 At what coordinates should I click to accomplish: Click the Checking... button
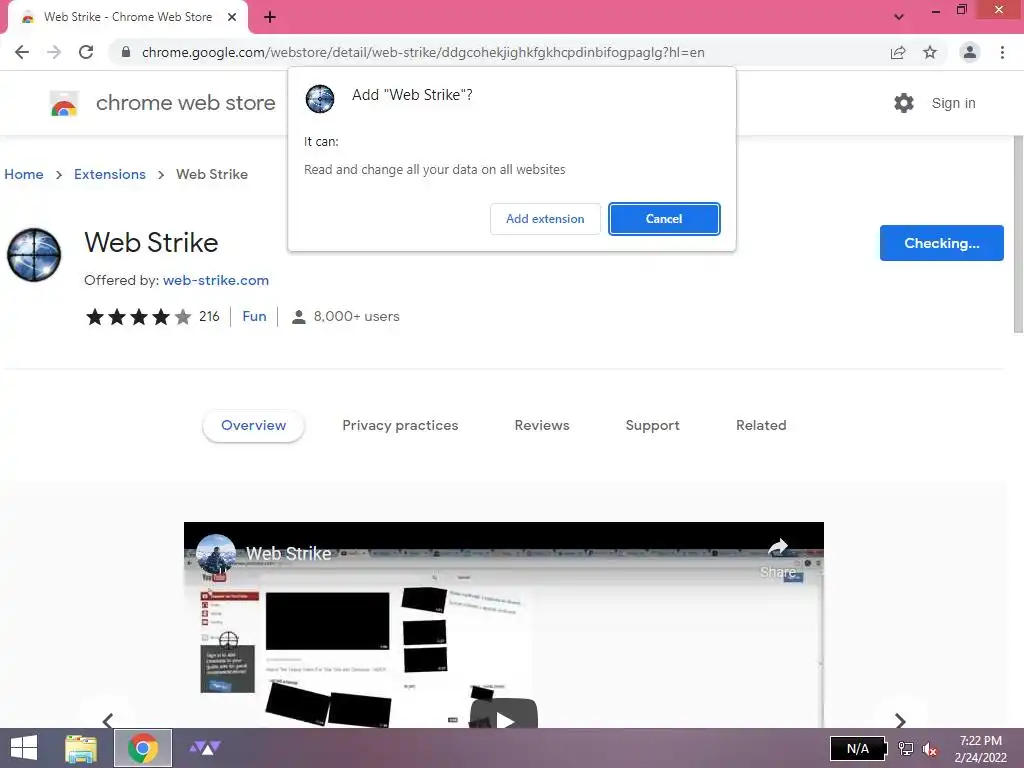pyautogui.click(x=942, y=243)
